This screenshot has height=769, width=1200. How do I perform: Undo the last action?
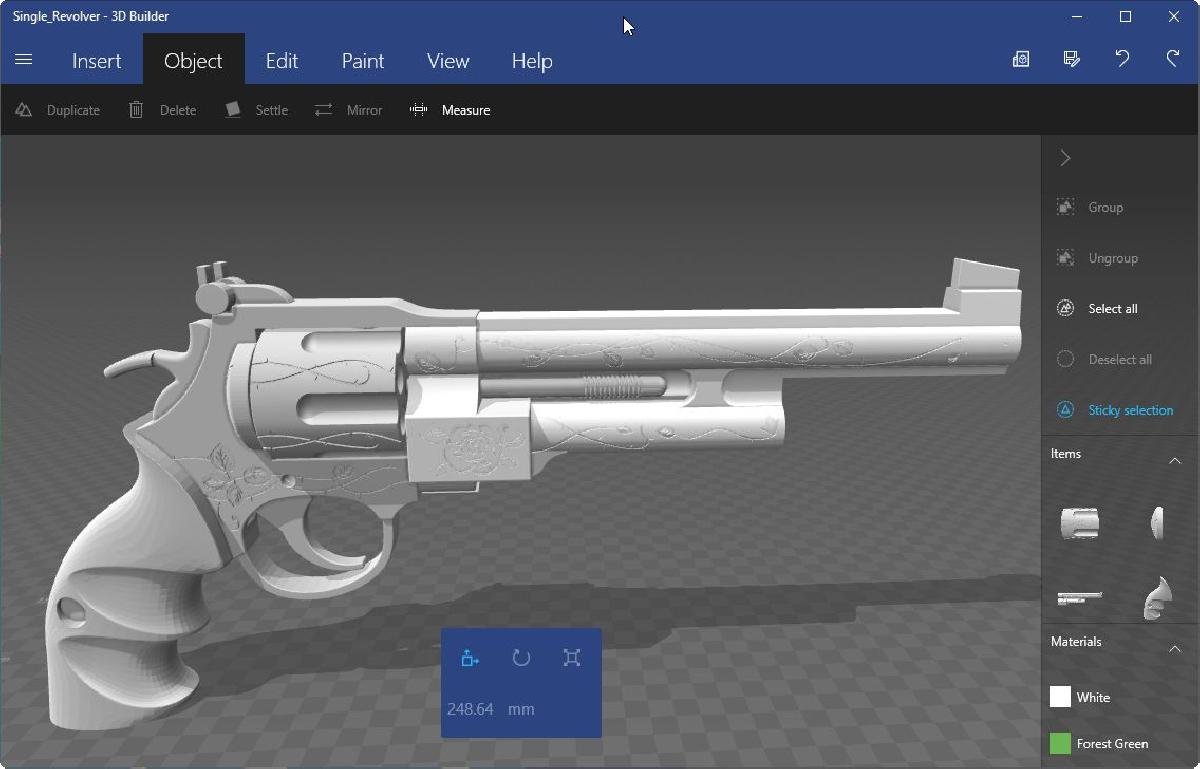[1122, 59]
